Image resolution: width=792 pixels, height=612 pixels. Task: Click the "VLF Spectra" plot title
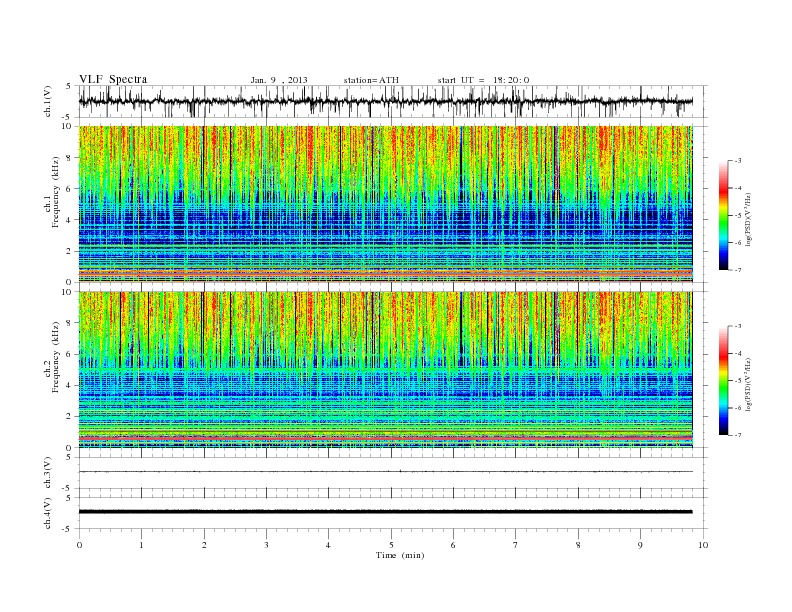pos(113,79)
